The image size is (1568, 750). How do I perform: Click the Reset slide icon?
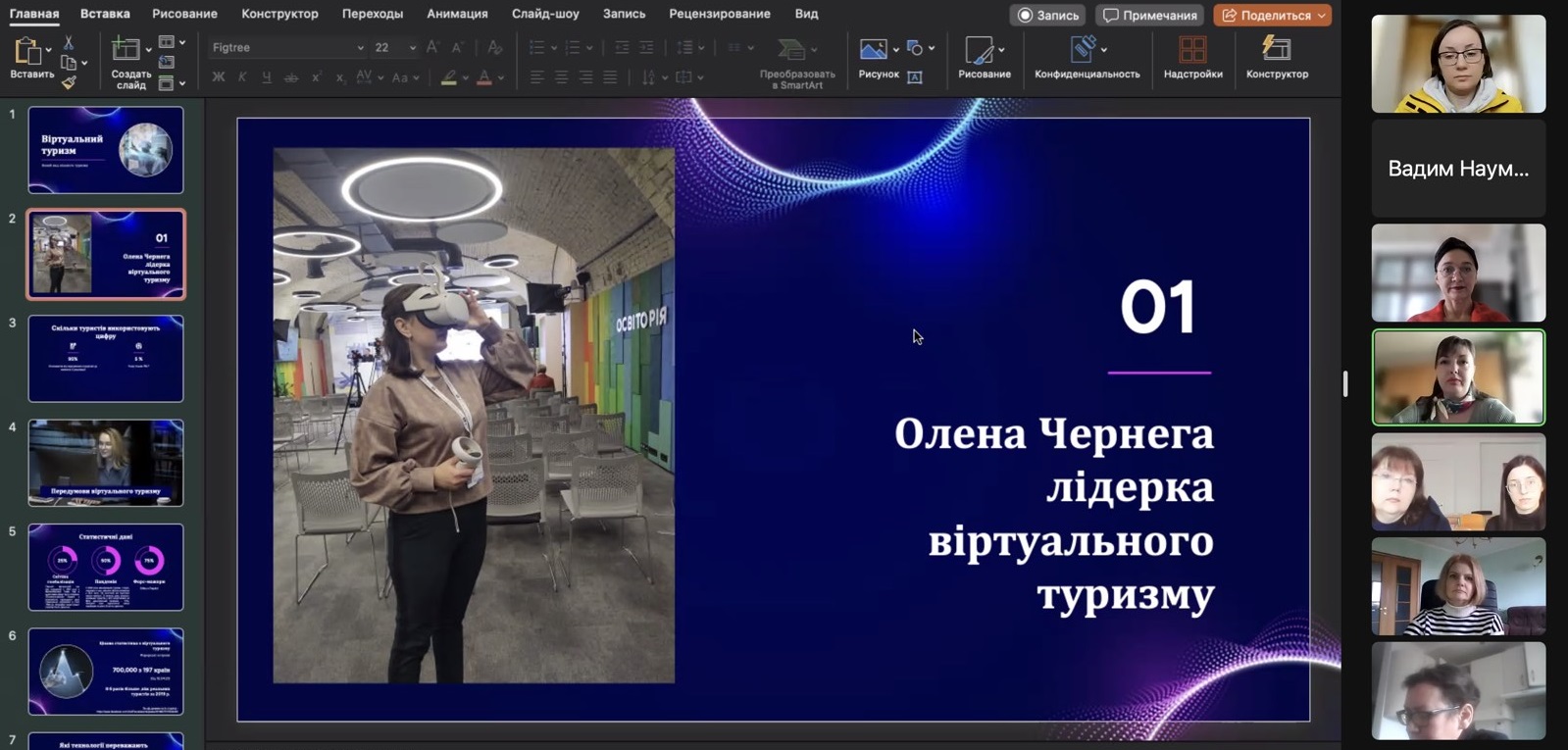(x=167, y=63)
